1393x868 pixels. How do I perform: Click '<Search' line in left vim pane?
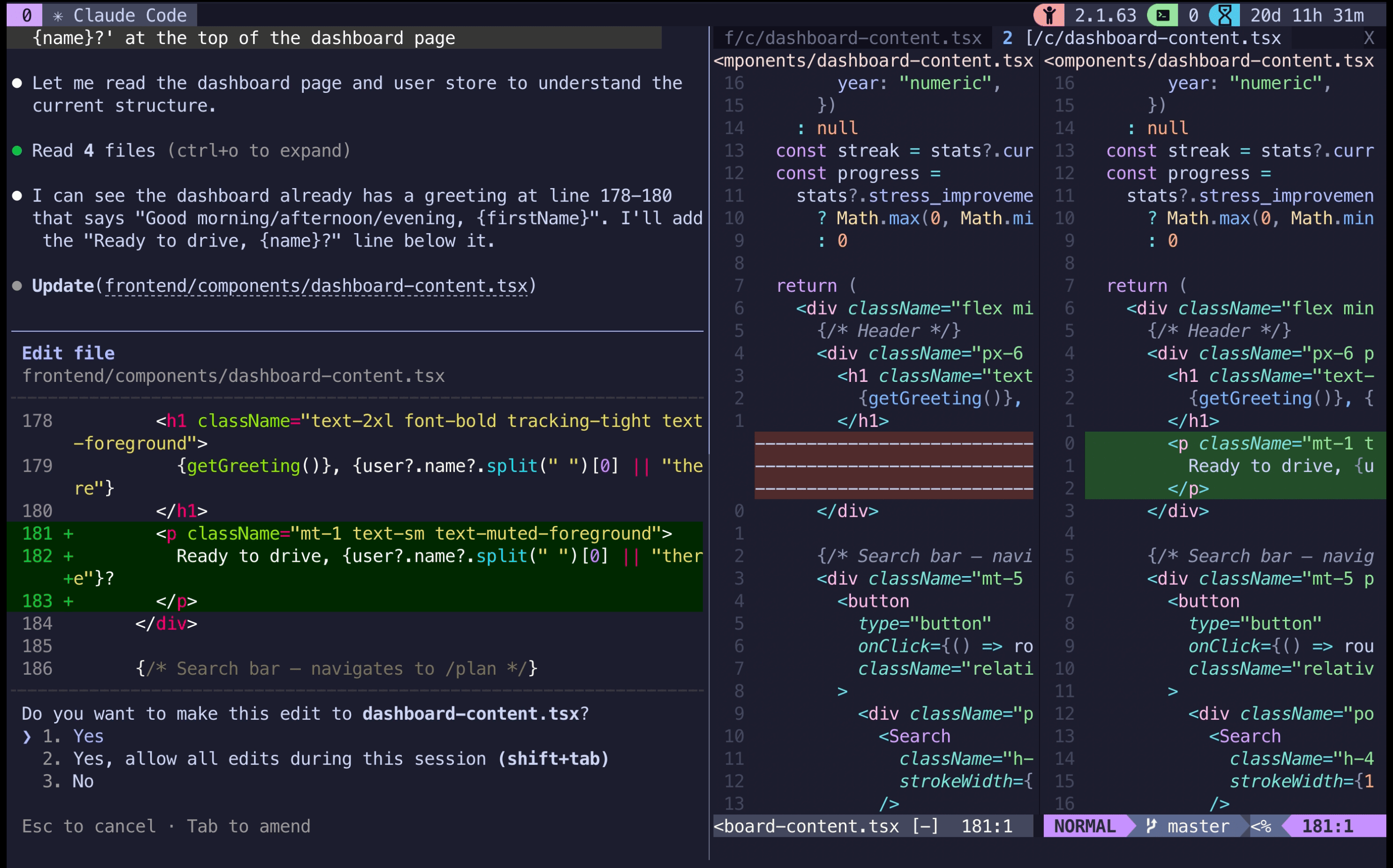click(914, 736)
